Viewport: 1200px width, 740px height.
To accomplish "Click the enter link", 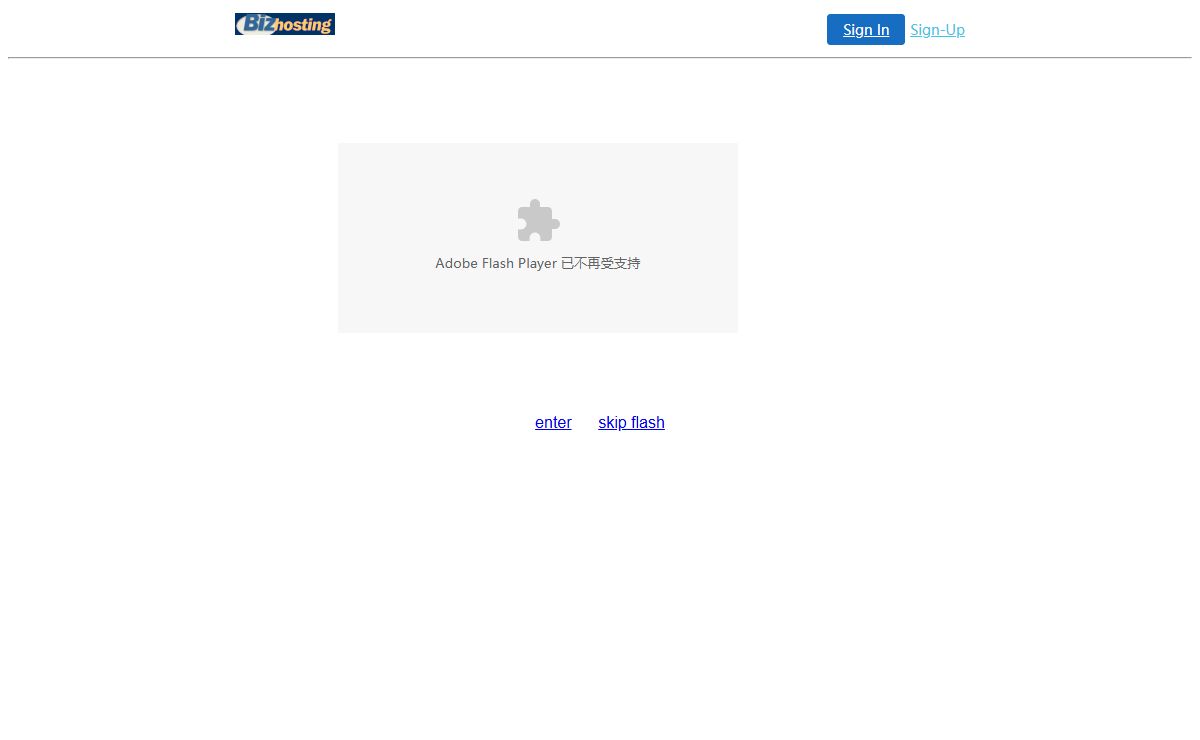I will 553,422.
